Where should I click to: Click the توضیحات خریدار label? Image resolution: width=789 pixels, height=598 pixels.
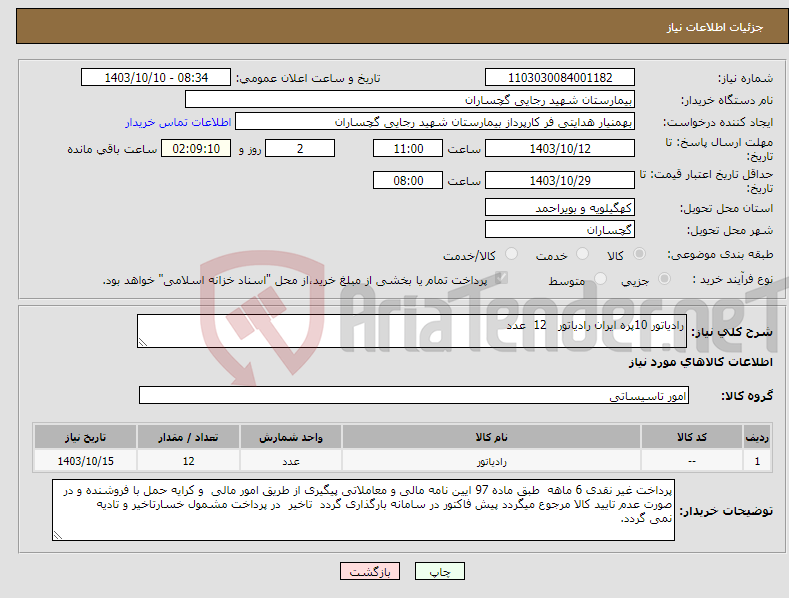click(x=726, y=511)
